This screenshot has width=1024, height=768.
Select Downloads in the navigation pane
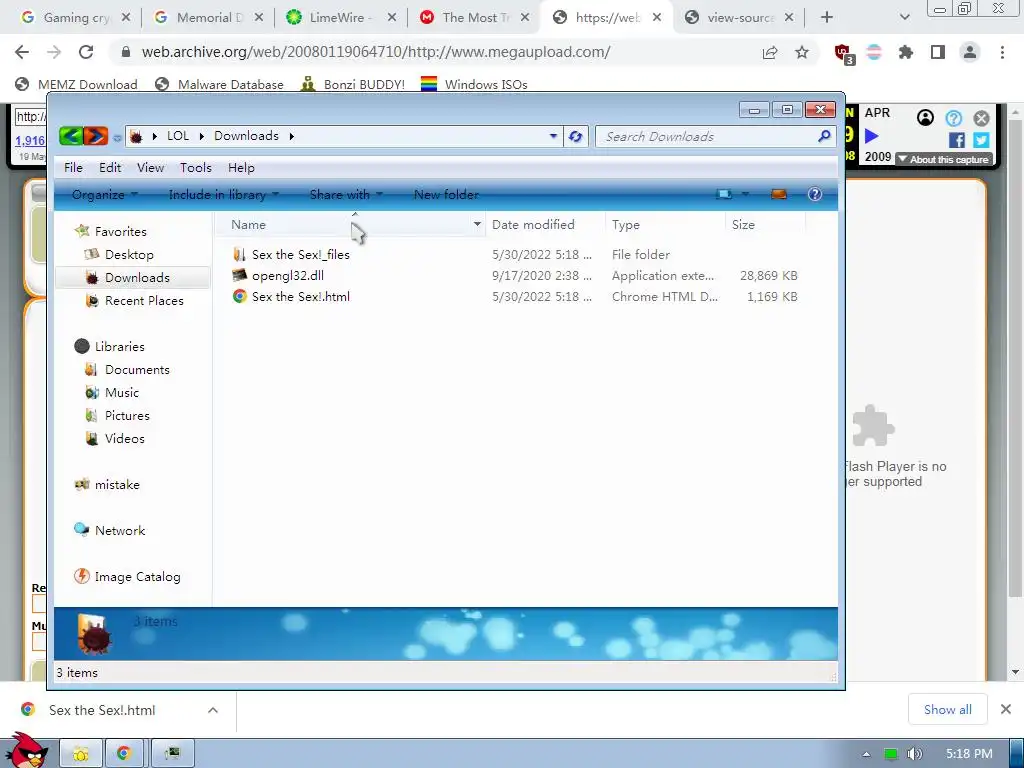coord(137,278)
